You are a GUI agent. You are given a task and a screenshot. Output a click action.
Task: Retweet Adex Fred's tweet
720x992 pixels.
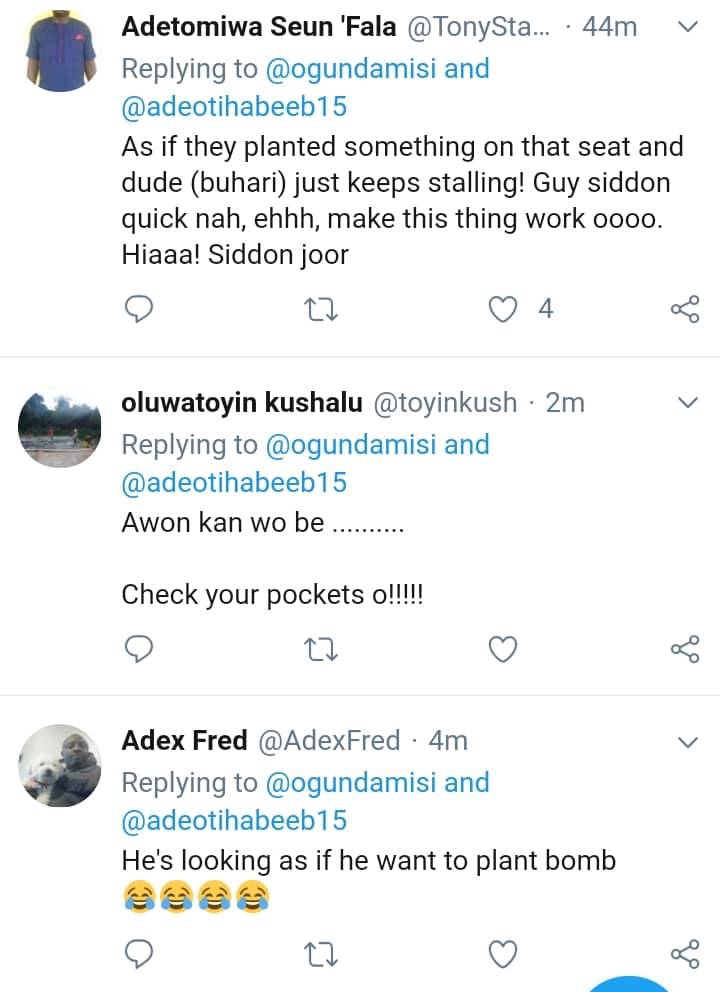click(x=321, y=954)
